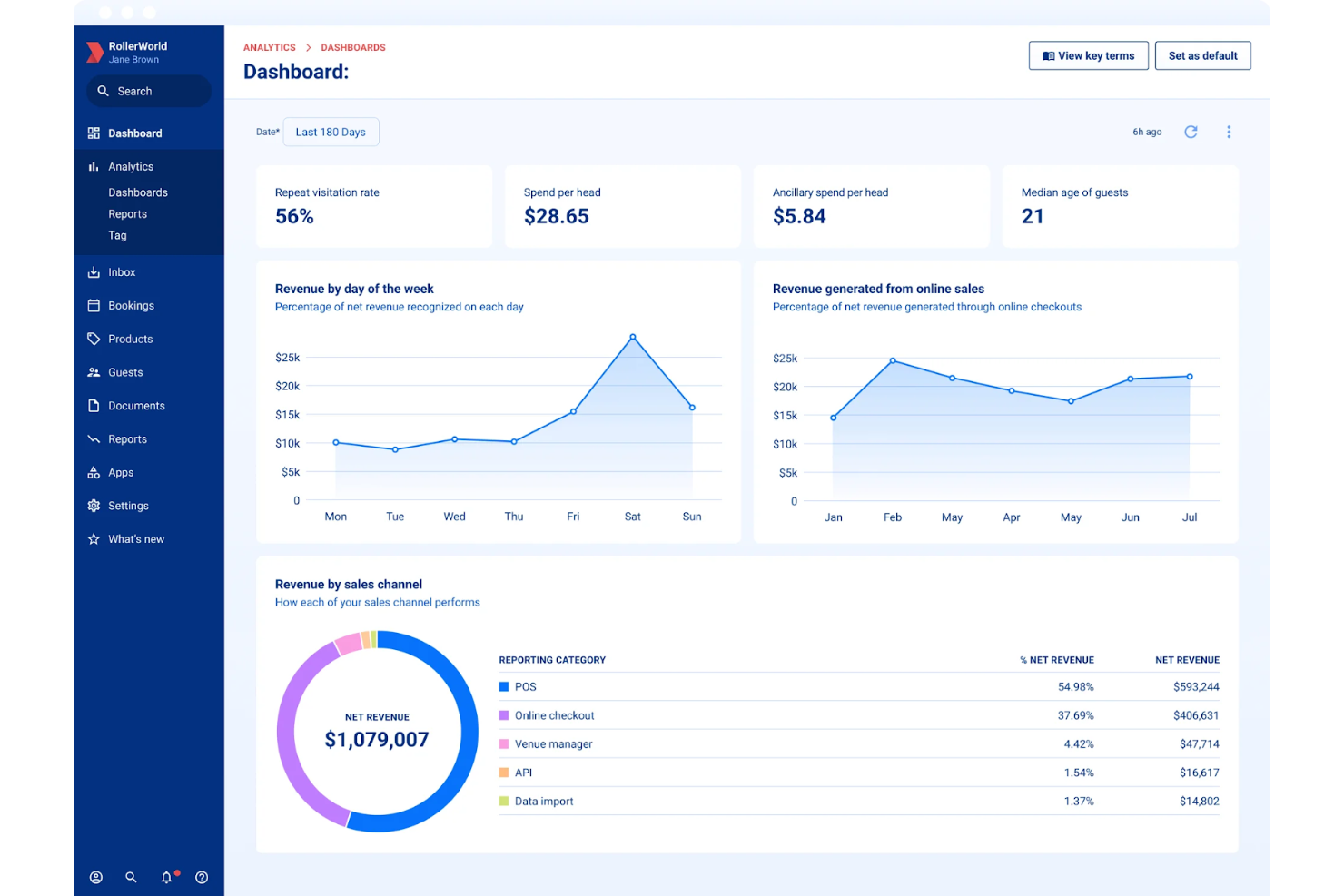Click the Reports trend line icon
The image size is (1344, 896).
click(94, 439)
